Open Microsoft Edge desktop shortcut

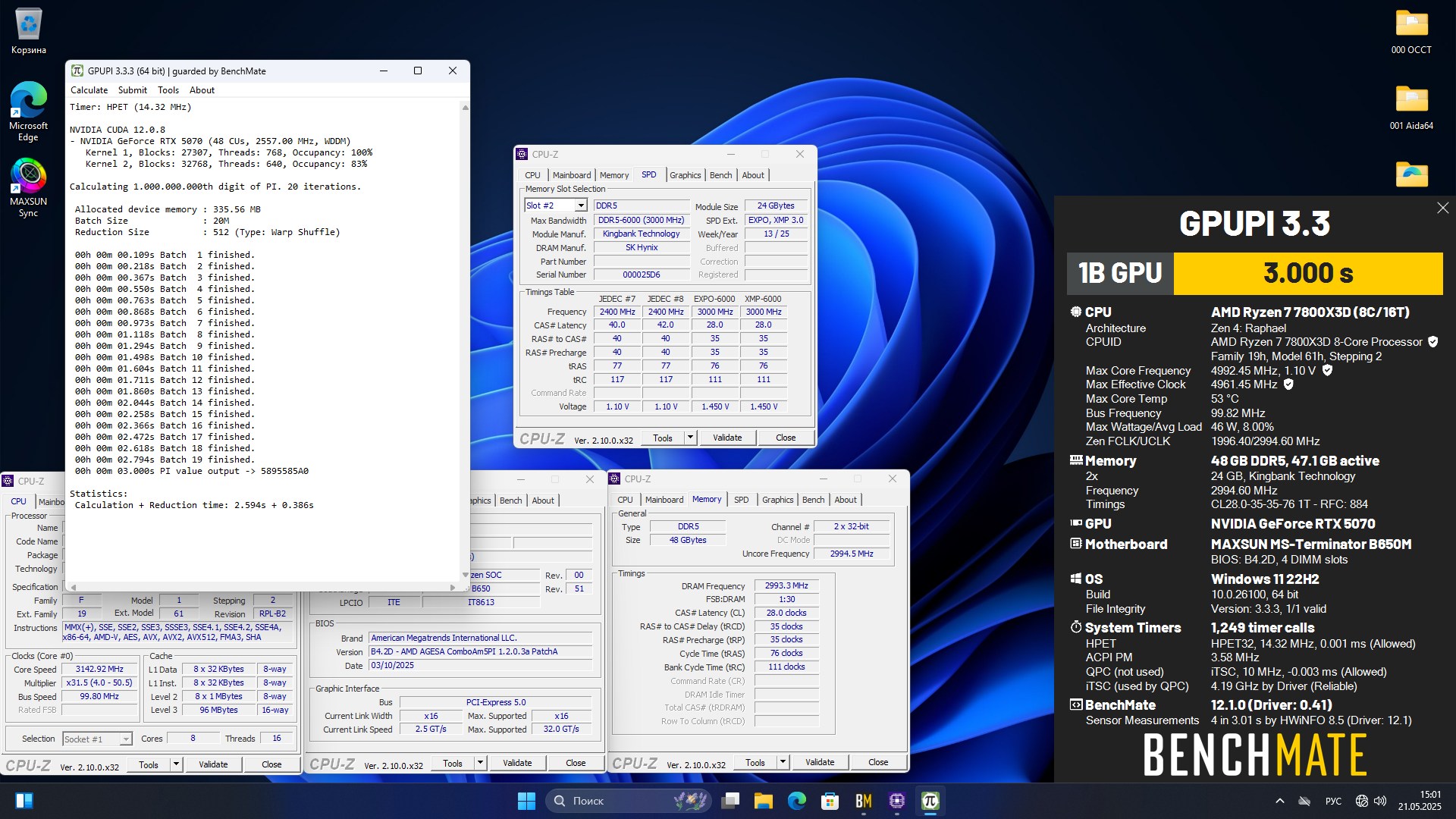(28, 111)
